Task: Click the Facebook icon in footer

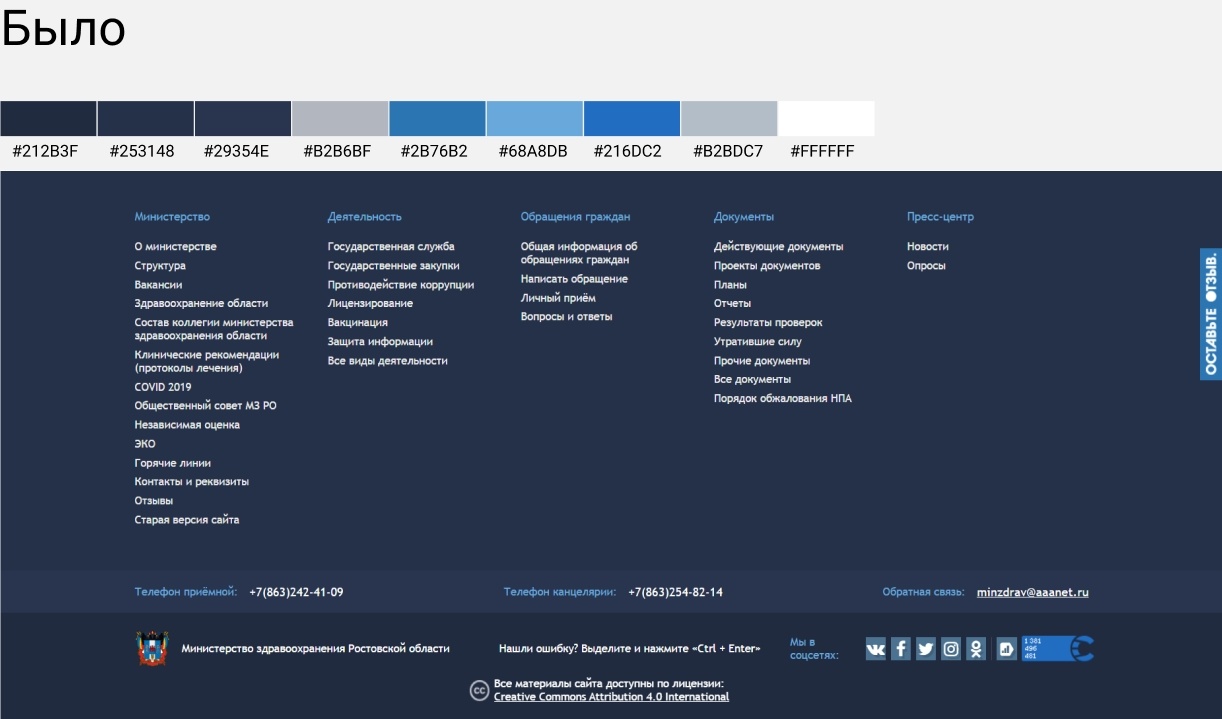Action: pos(901,649)
